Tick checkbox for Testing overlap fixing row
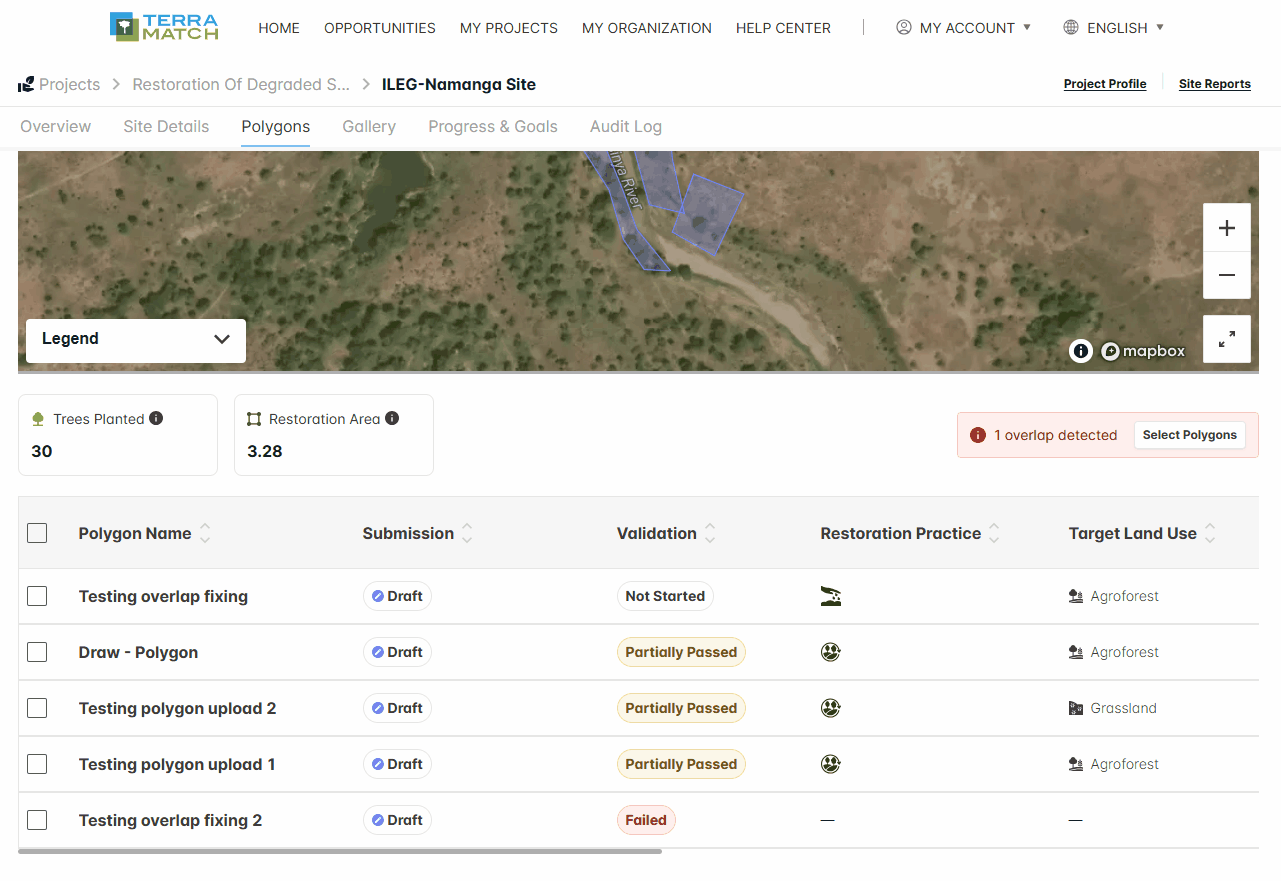Image resolution: width=1281 pixels, height=881 pixels. pyautogui.click(x=37, y=596)
